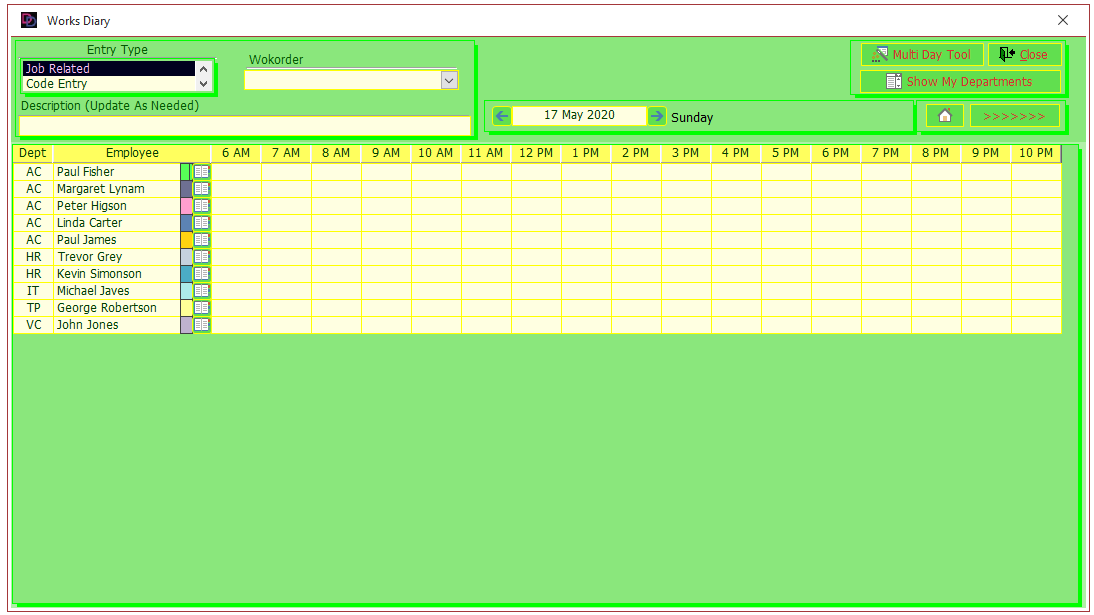The width and height of the screenshot is (1094, 615).
Task: Click the Description input field
Action: pos(245,126)
